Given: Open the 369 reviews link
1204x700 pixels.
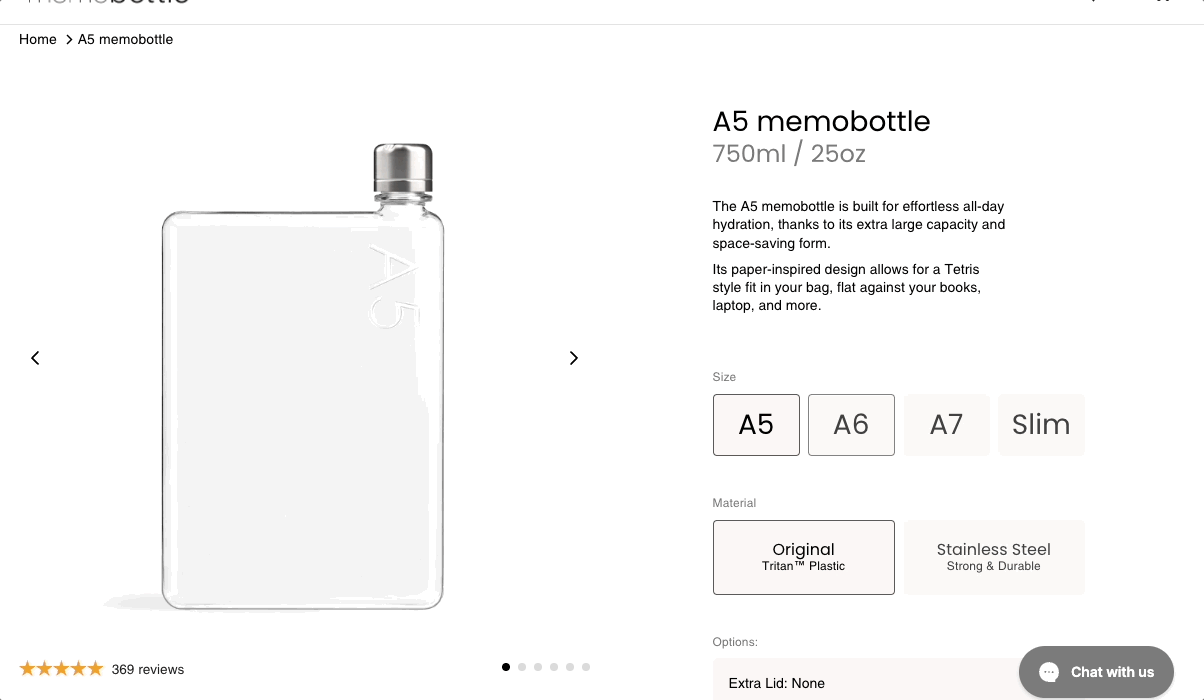Looking at the screenshot, I should (x=148, y=670).
